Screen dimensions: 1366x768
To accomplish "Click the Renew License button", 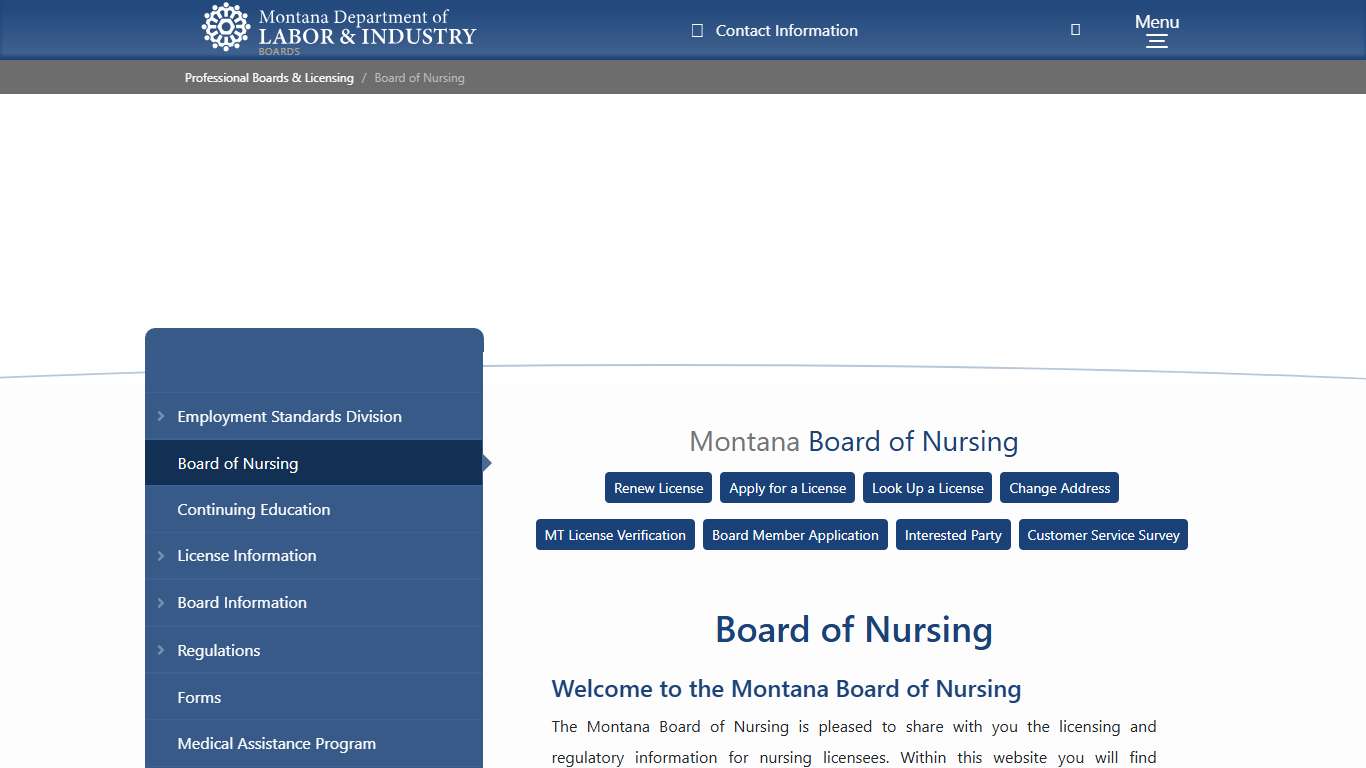I will [658, 487].
